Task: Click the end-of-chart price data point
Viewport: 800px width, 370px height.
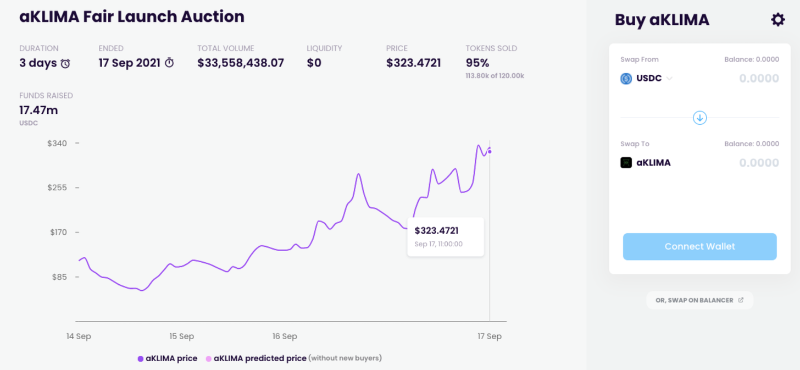Action: 490,151
